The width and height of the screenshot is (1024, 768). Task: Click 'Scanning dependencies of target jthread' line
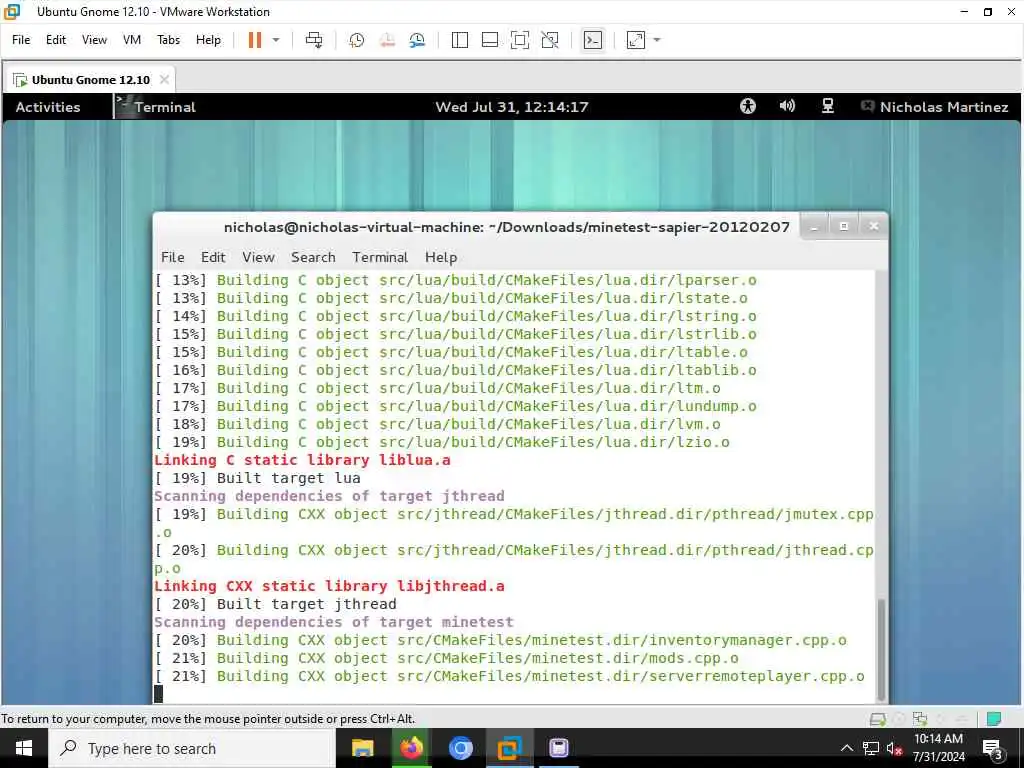(329, 496)
